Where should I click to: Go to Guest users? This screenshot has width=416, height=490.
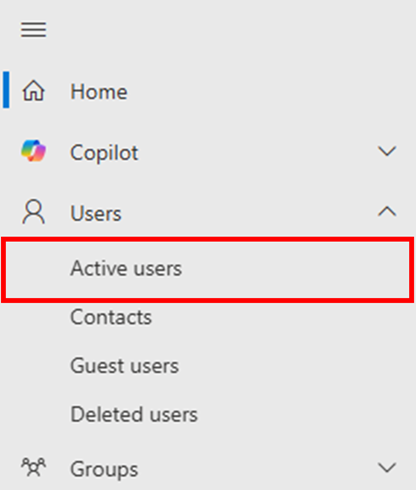pyautogui.click(x=125, y=366)
